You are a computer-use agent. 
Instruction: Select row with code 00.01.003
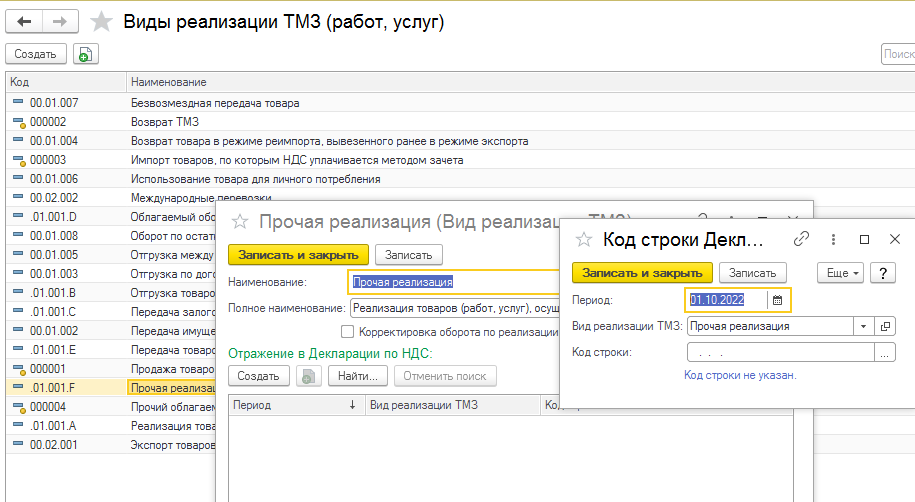click(x=111, y=274)
